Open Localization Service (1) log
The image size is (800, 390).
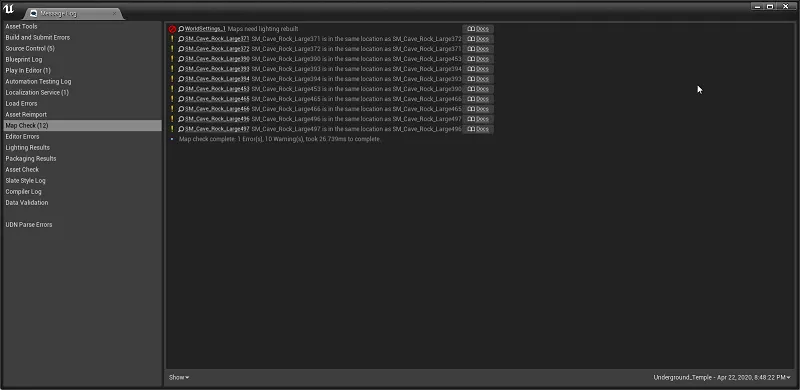(82, 92)
